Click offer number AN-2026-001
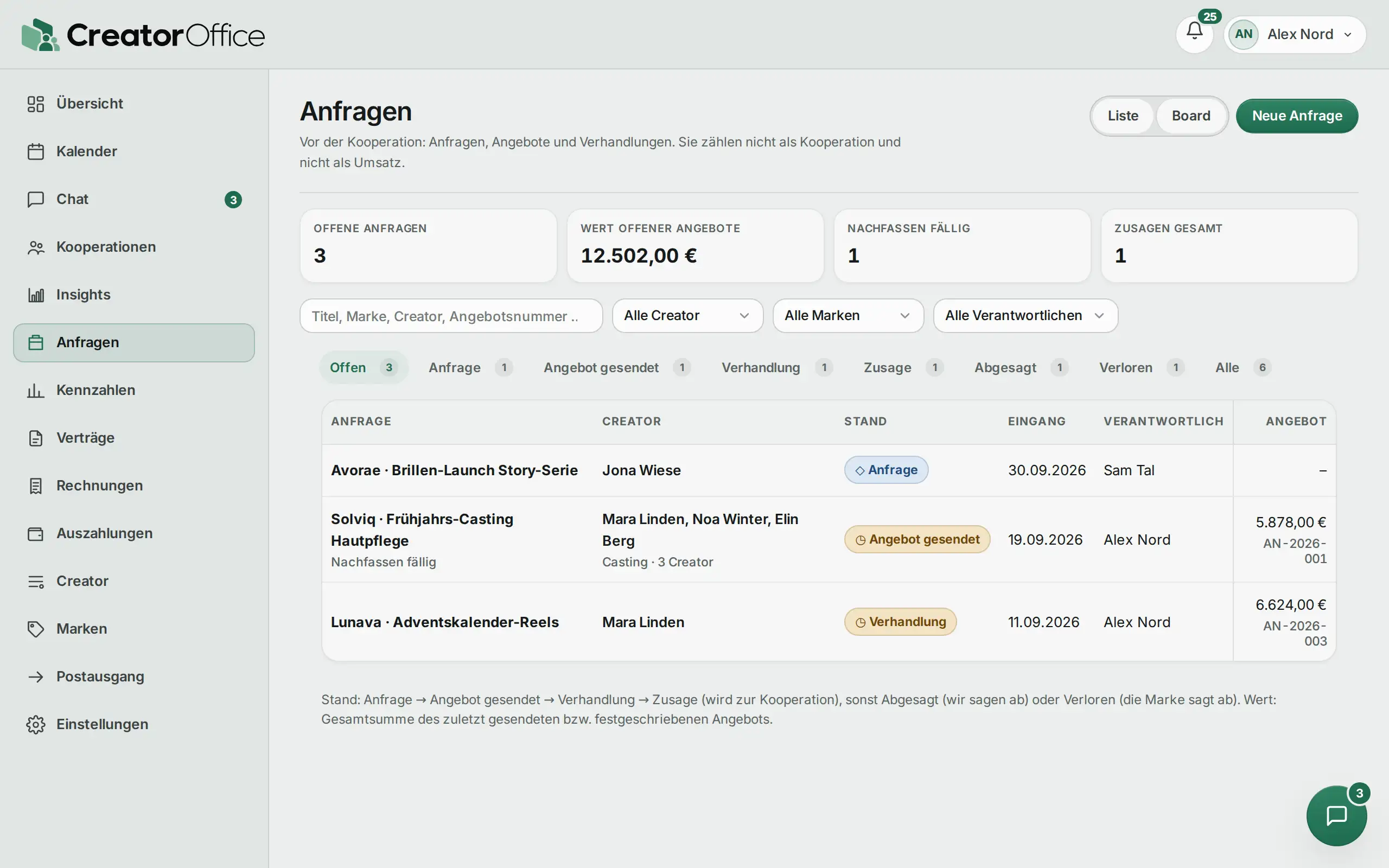This screenshot has width=1389, height=868. click(x=1295, y=551)
